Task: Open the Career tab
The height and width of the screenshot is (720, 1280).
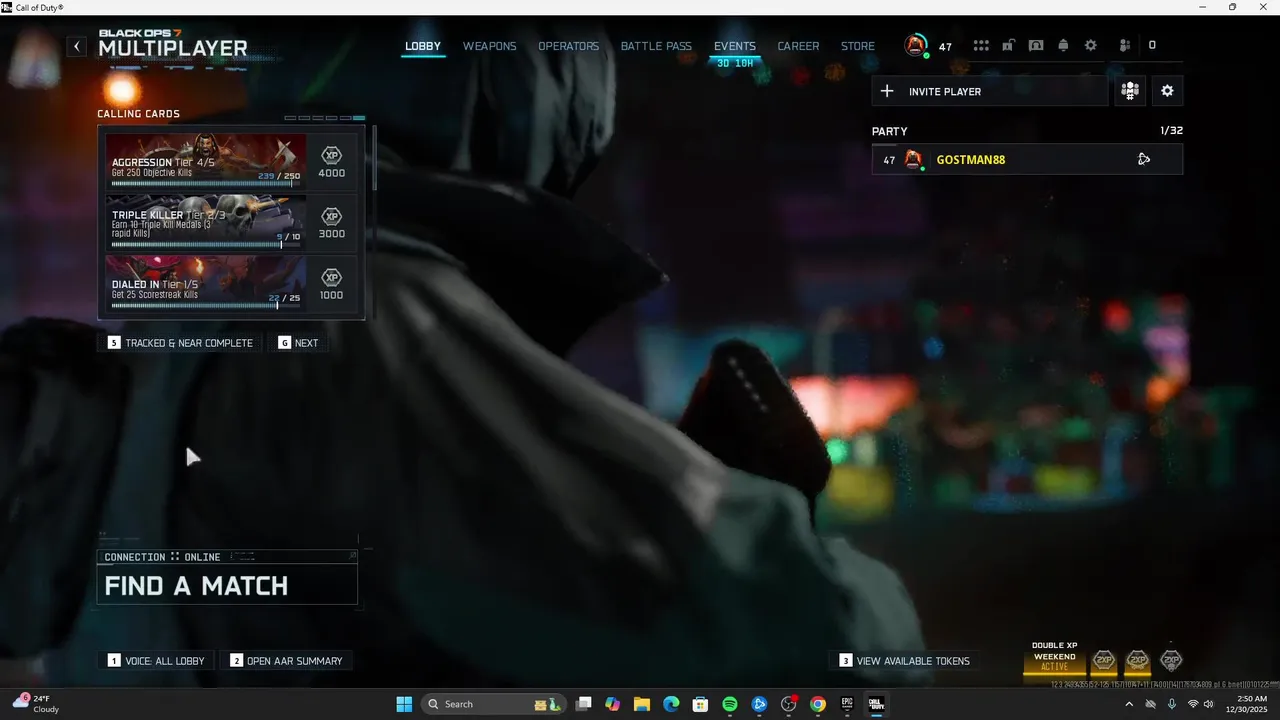Action: pyautogui.click(x=798, y=46)
